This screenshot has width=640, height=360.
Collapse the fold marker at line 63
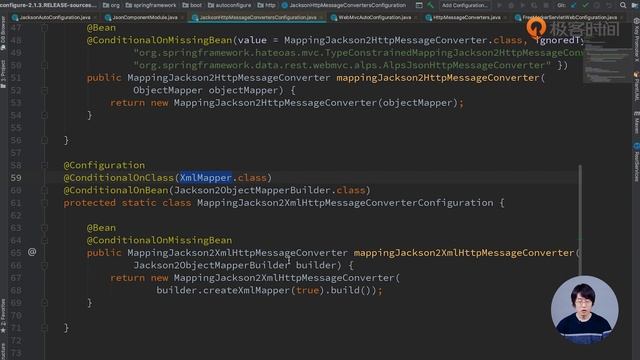(x=44, y=228)
